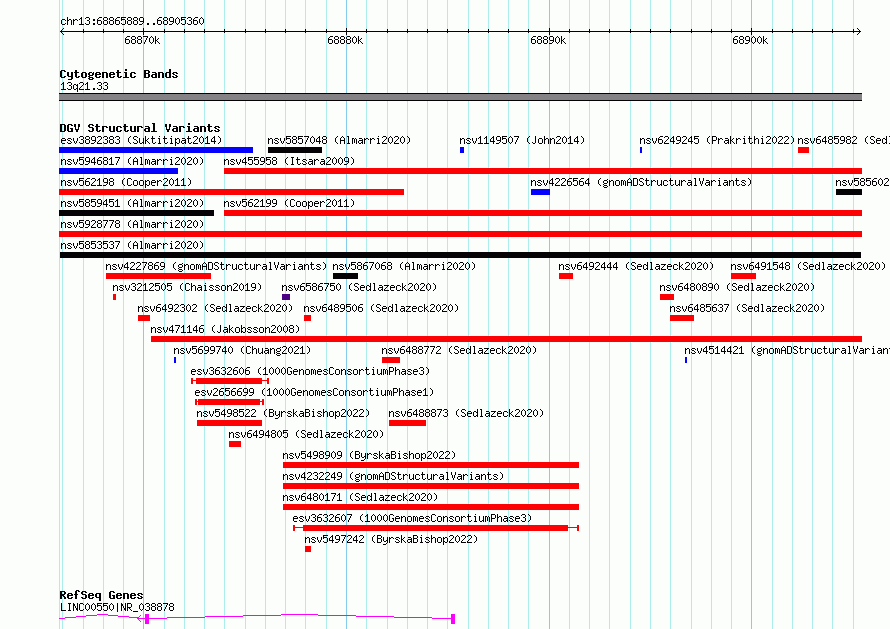Select the nsv5928778 (Almarri2020) variant label

click(132, 224)
